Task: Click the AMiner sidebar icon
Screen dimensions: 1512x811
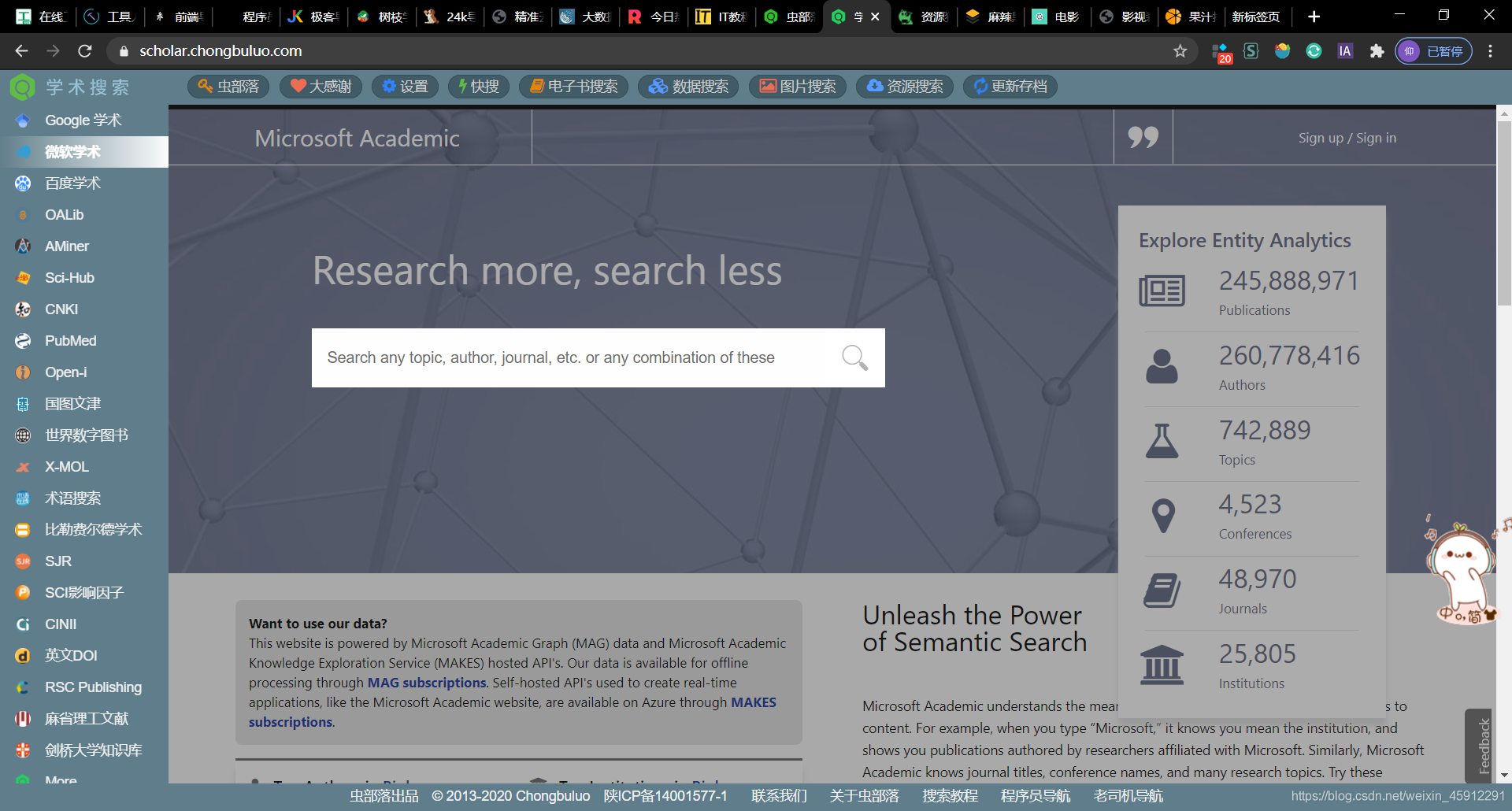Action: click(23, 246)
